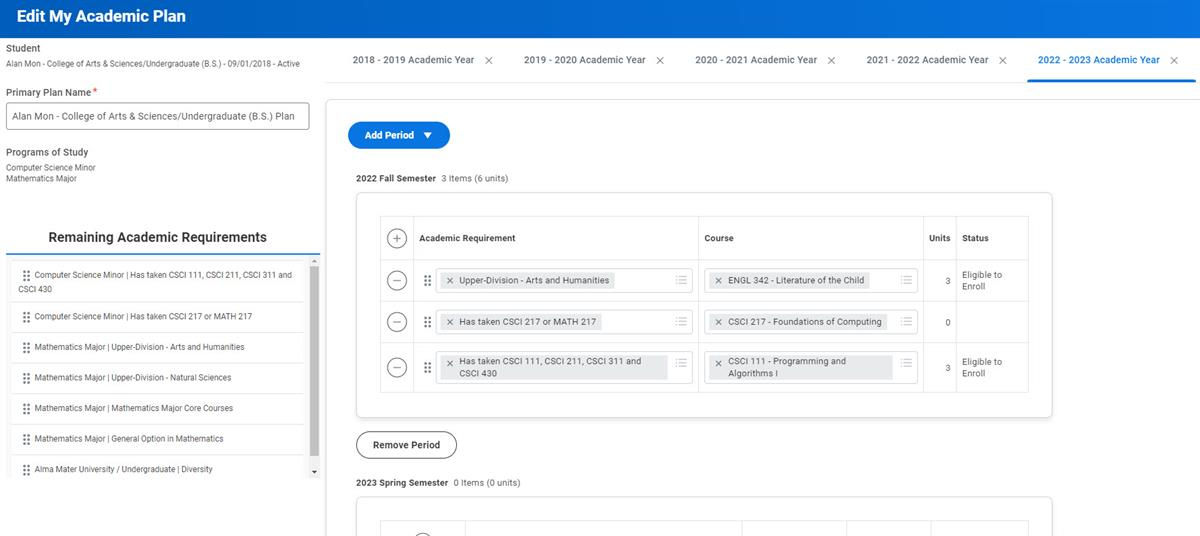Select the 2022 - 2023 Academic Year tab
The image size is (1200, 536).
[1099, 60]
